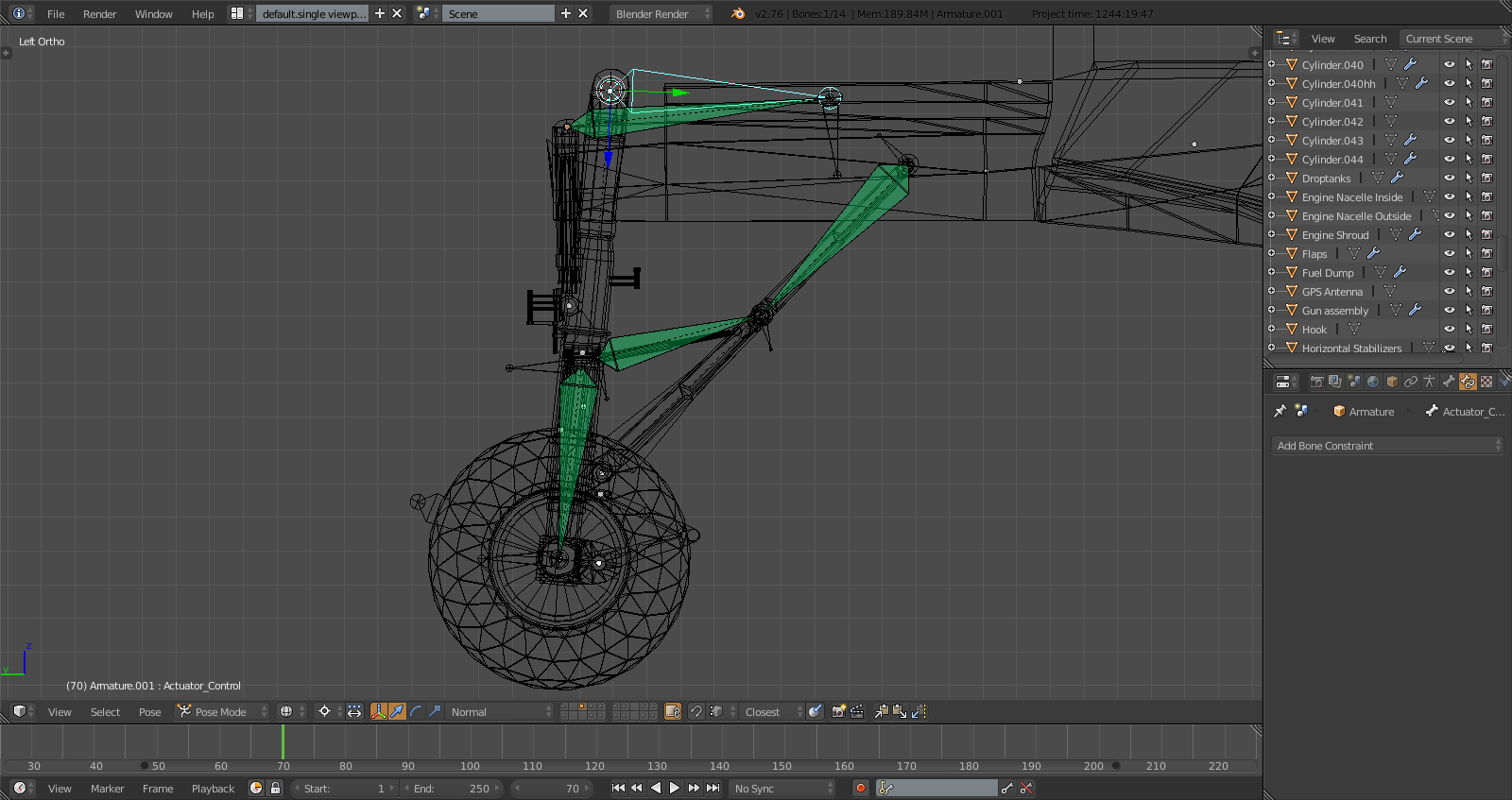Toggle snap during transform magnet icon
This screenshot has width=1512, height=800.
[696, 711]
